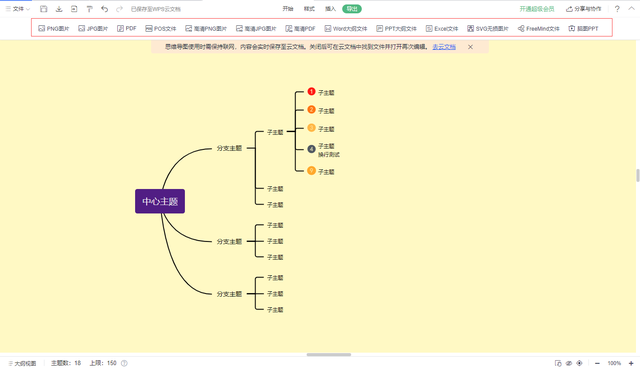Switch to the 样式 tab
Screen dimensions: 640x370
click(309, 9)
